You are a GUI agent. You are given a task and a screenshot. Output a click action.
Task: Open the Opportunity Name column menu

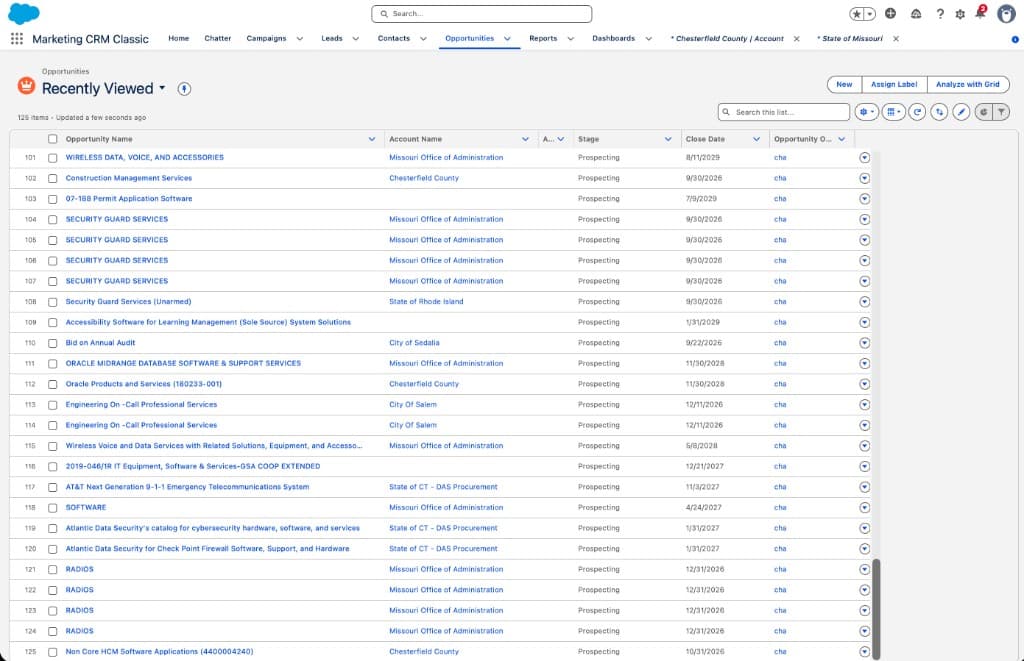372,139
